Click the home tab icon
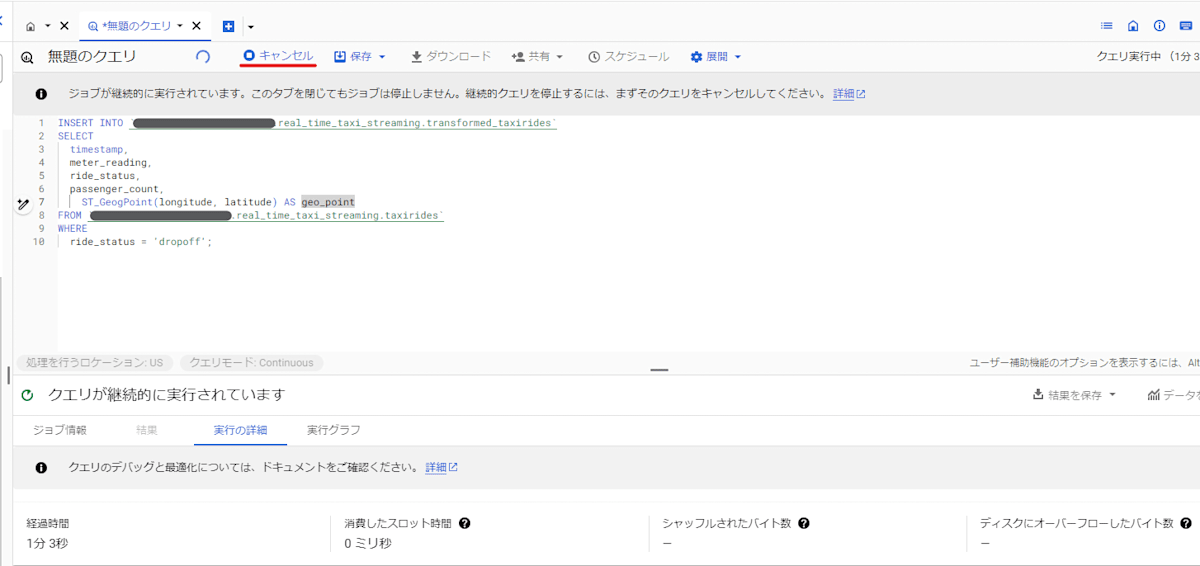This screenshot has width=1200, height=566. pyautogui.click(x=30, y=26)
